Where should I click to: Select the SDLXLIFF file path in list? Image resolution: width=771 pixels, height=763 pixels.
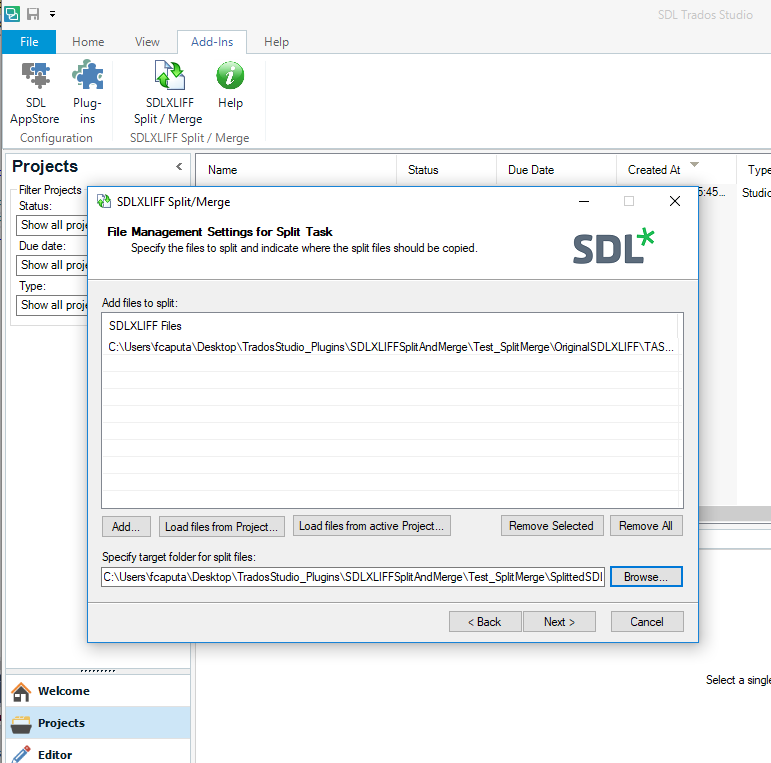391,347
